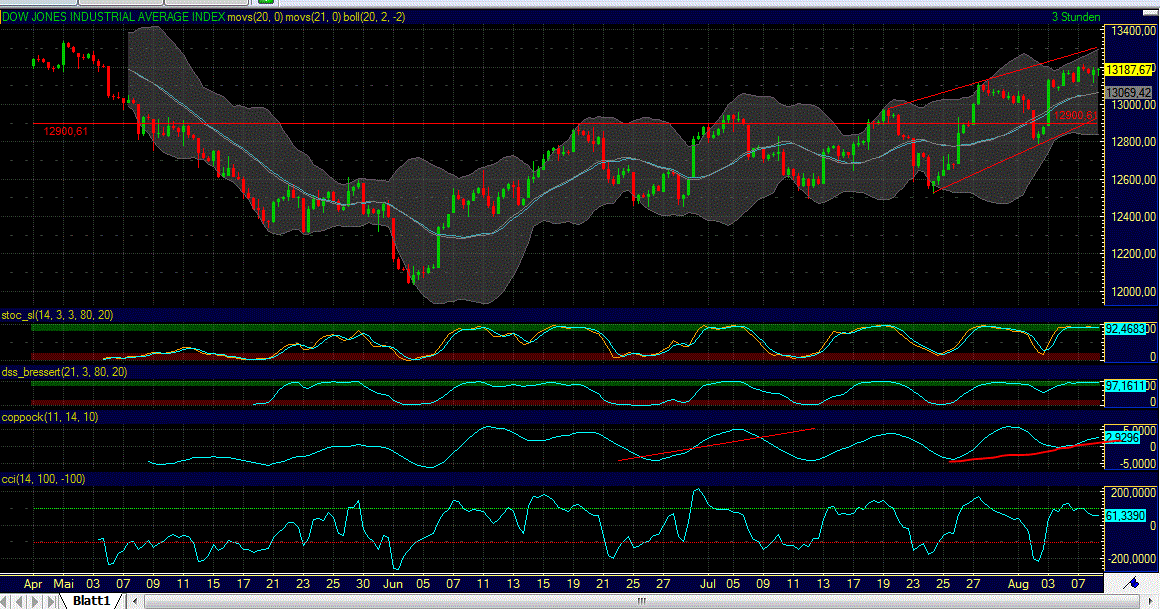Image resolution: width=1160 pixels, height=609 pixels.
Task: Click the 92,4683 stochastic value tag
Action: [x=1125, y=329]
